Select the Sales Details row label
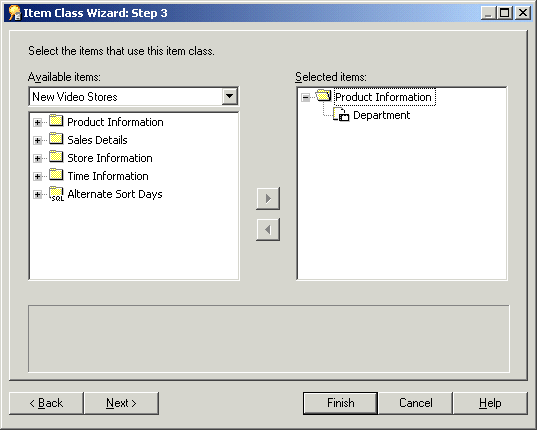Screen dimensions: 537x430 click(x=97, y=140)
